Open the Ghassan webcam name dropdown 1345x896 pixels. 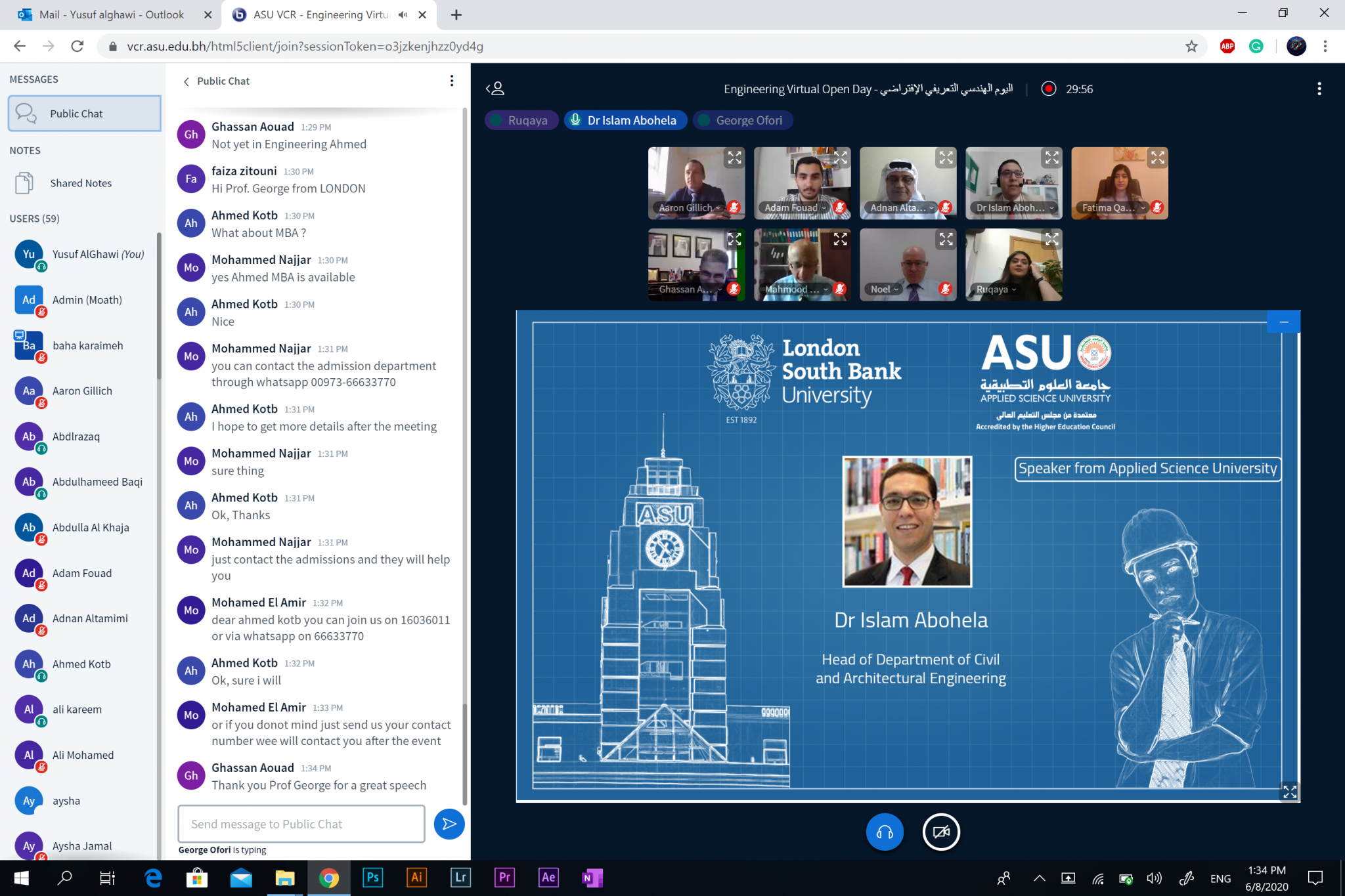point(690,289)
